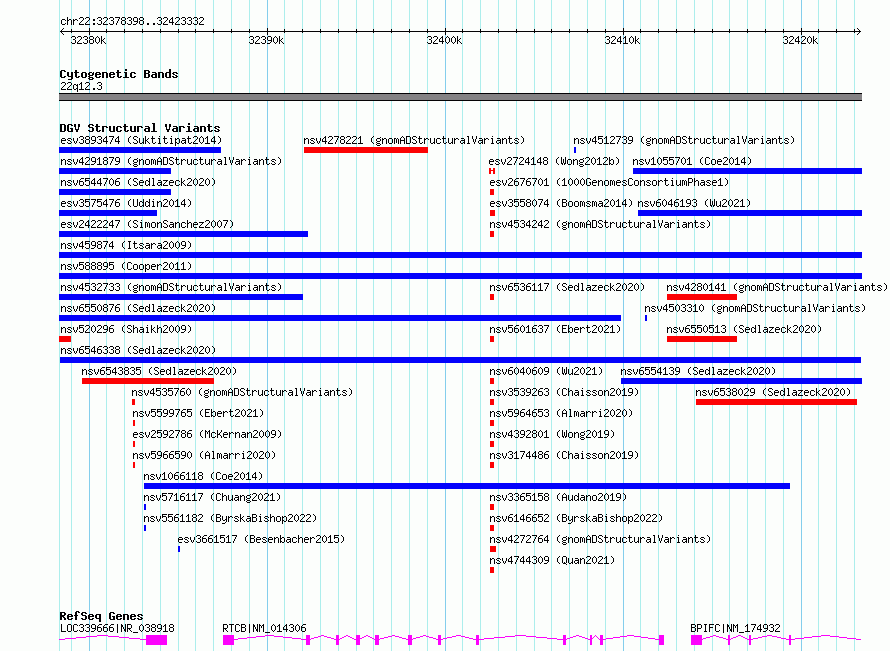890x651 pixels.
Task: Open nsv6146652 (ByrskaBishop2022) label
Action: tap(576, 518)
